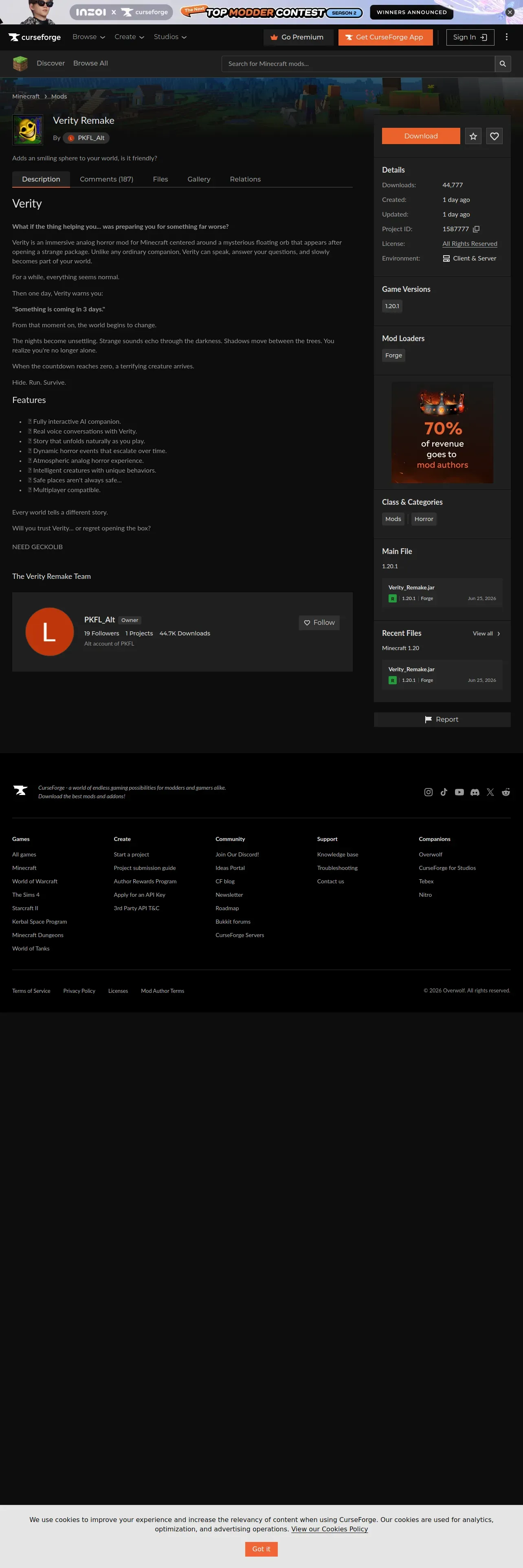This screenshot has width=523, height=1568.
Task: Open CurseForge Discord icon in footer
Action: click(x=475, y=792)
